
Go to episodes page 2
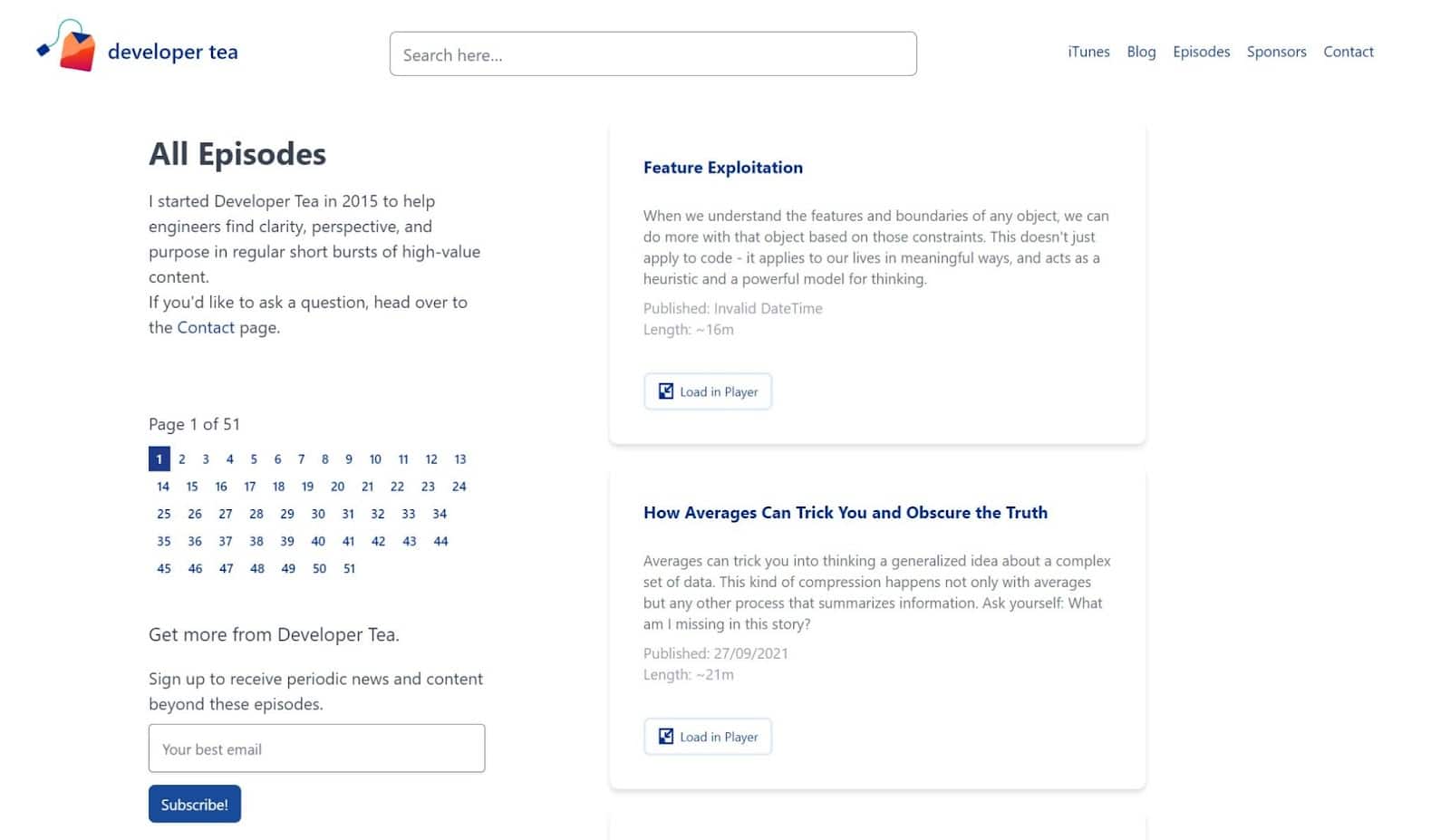point(182,459)
